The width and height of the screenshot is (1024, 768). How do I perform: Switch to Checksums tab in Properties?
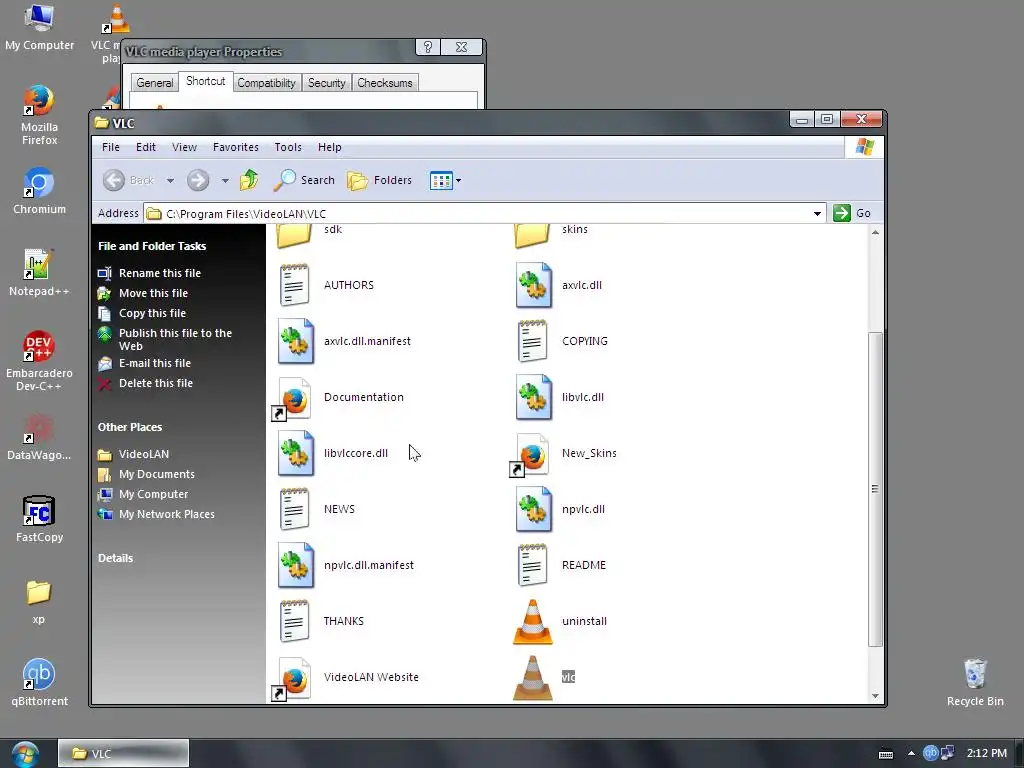tap(385, 83)
